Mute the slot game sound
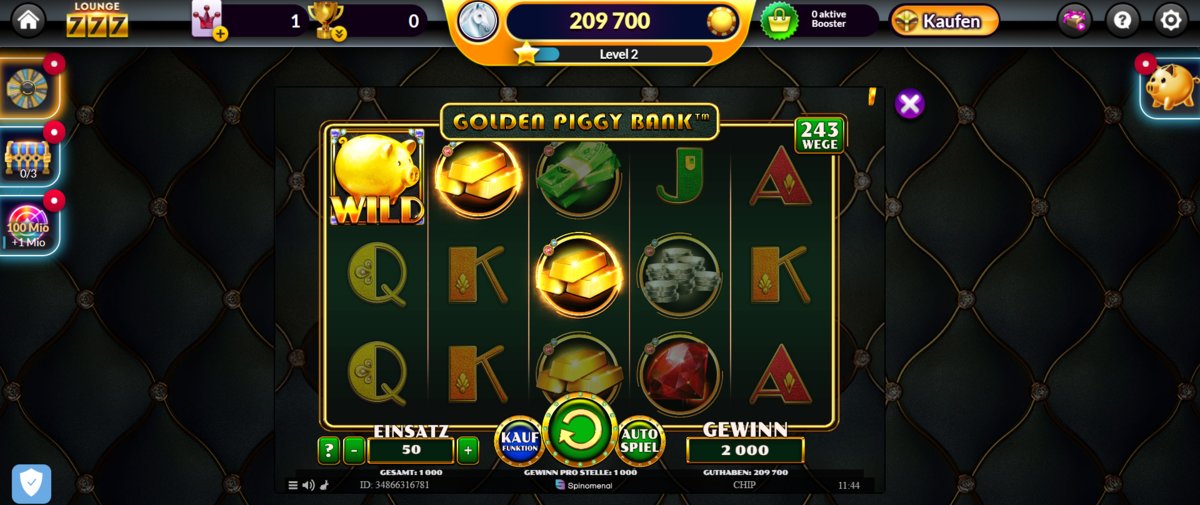The height and width of the screenshot is (505, 1200). (x=308, y=485)
